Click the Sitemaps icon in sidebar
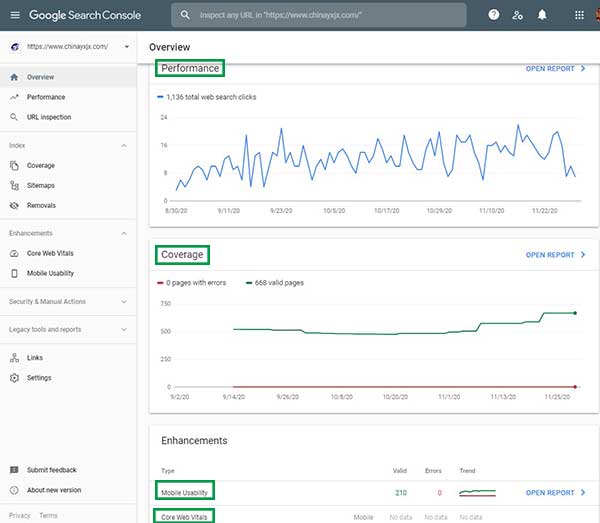This screenshot has width=600, height=523. [14, 185]
